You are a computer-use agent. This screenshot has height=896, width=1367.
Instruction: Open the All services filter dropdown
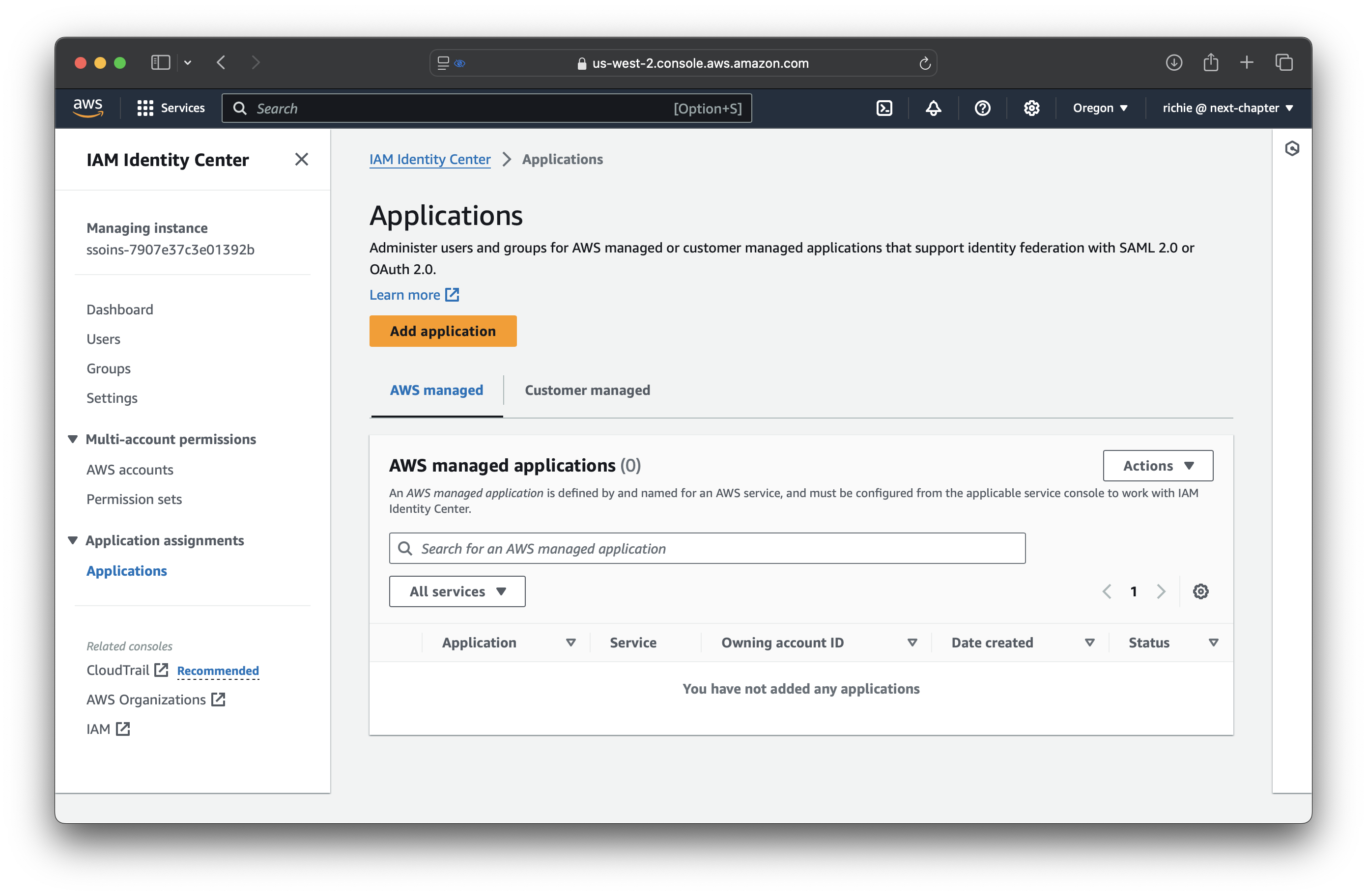click(x=457, y=591)
